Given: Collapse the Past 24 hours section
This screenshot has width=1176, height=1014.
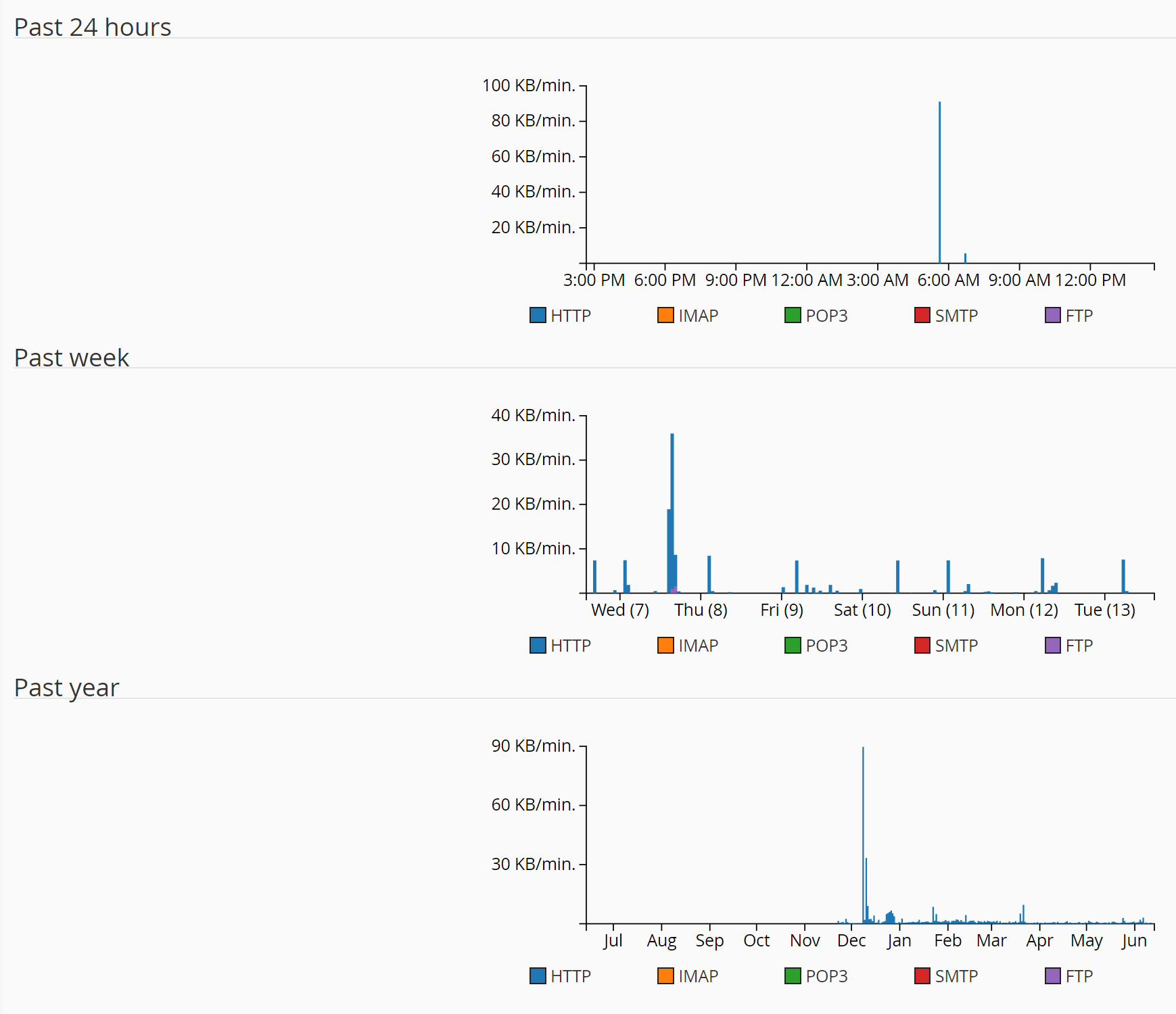Looking at the screenshot, I should [92, 27].
